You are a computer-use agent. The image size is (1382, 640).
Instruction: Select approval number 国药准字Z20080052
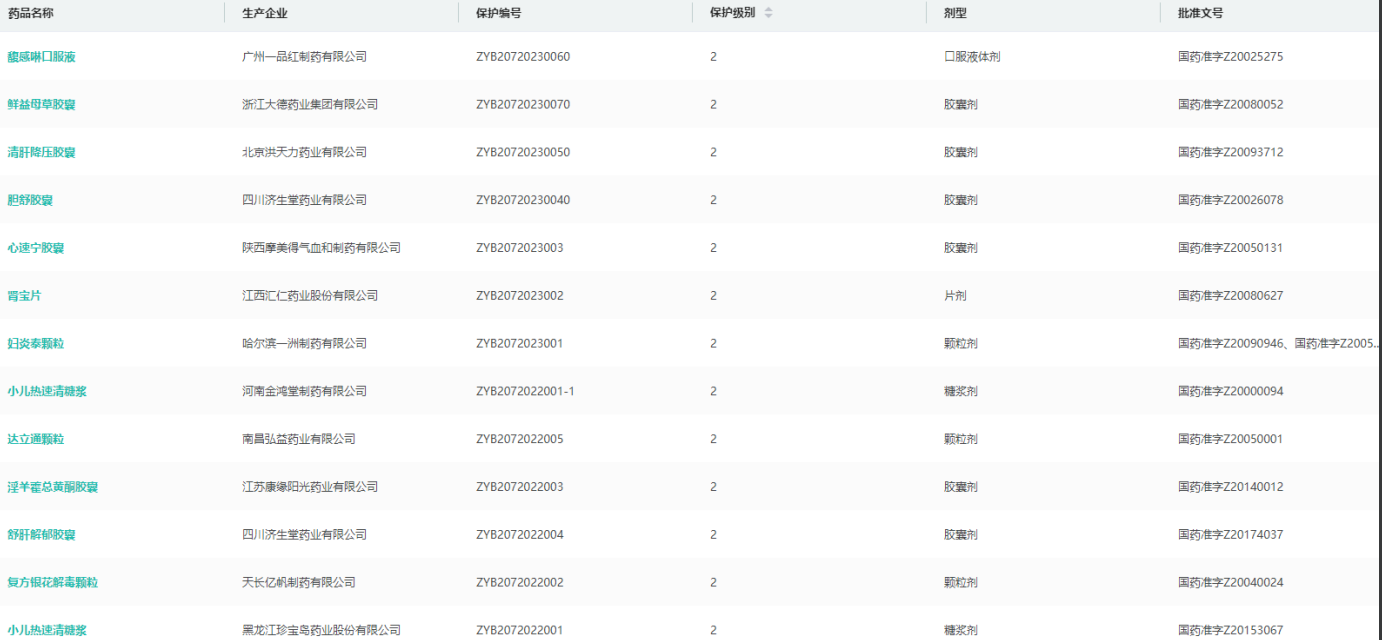pyautogui.click(x=1231, y=105)
